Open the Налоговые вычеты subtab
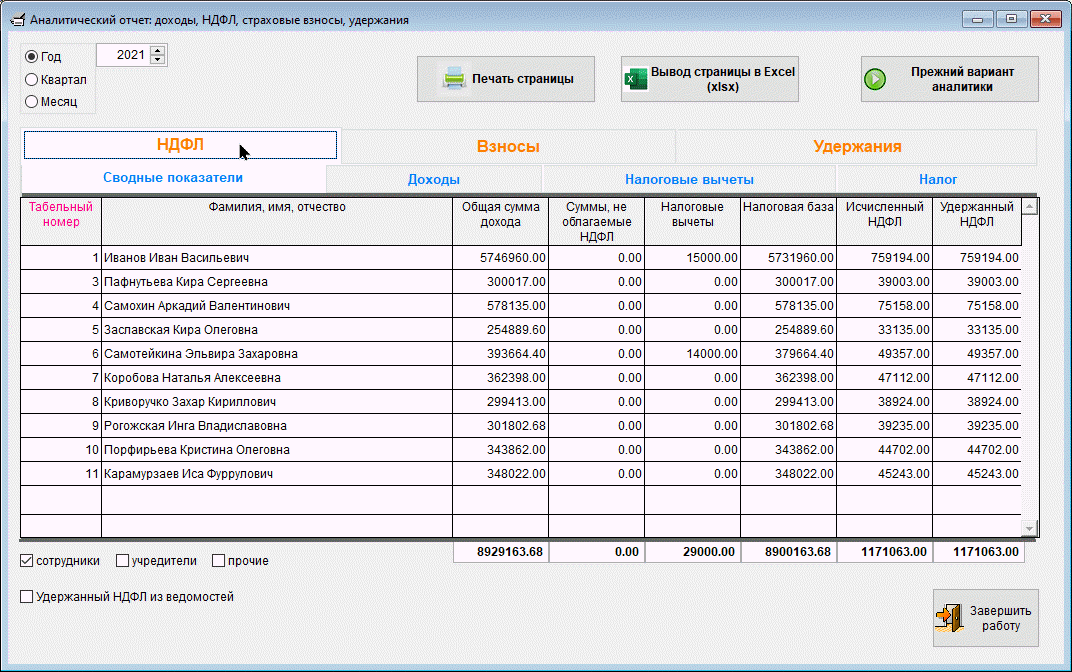This screenshot has width=1072, height=672. [x=689, y=180]
